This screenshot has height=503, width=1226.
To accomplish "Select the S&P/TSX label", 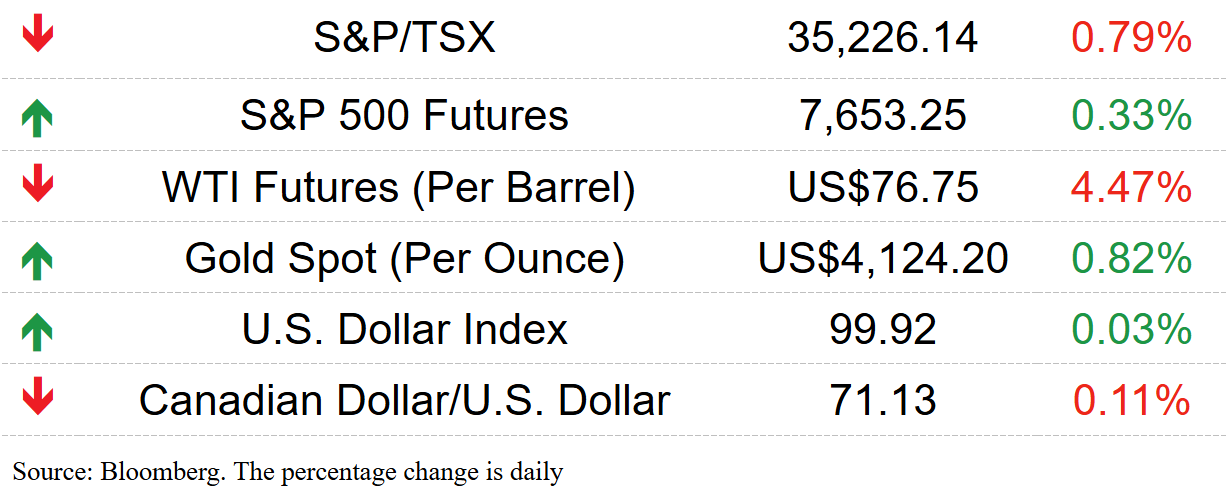I will point(405,38).
